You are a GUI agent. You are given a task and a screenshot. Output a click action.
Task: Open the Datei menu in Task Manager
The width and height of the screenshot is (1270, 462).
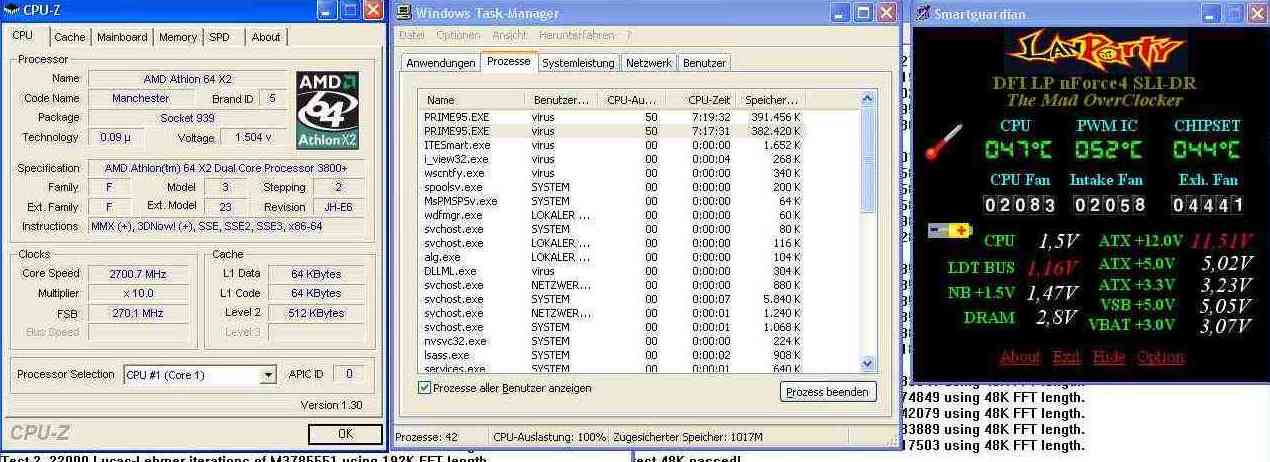click(412, 35)
